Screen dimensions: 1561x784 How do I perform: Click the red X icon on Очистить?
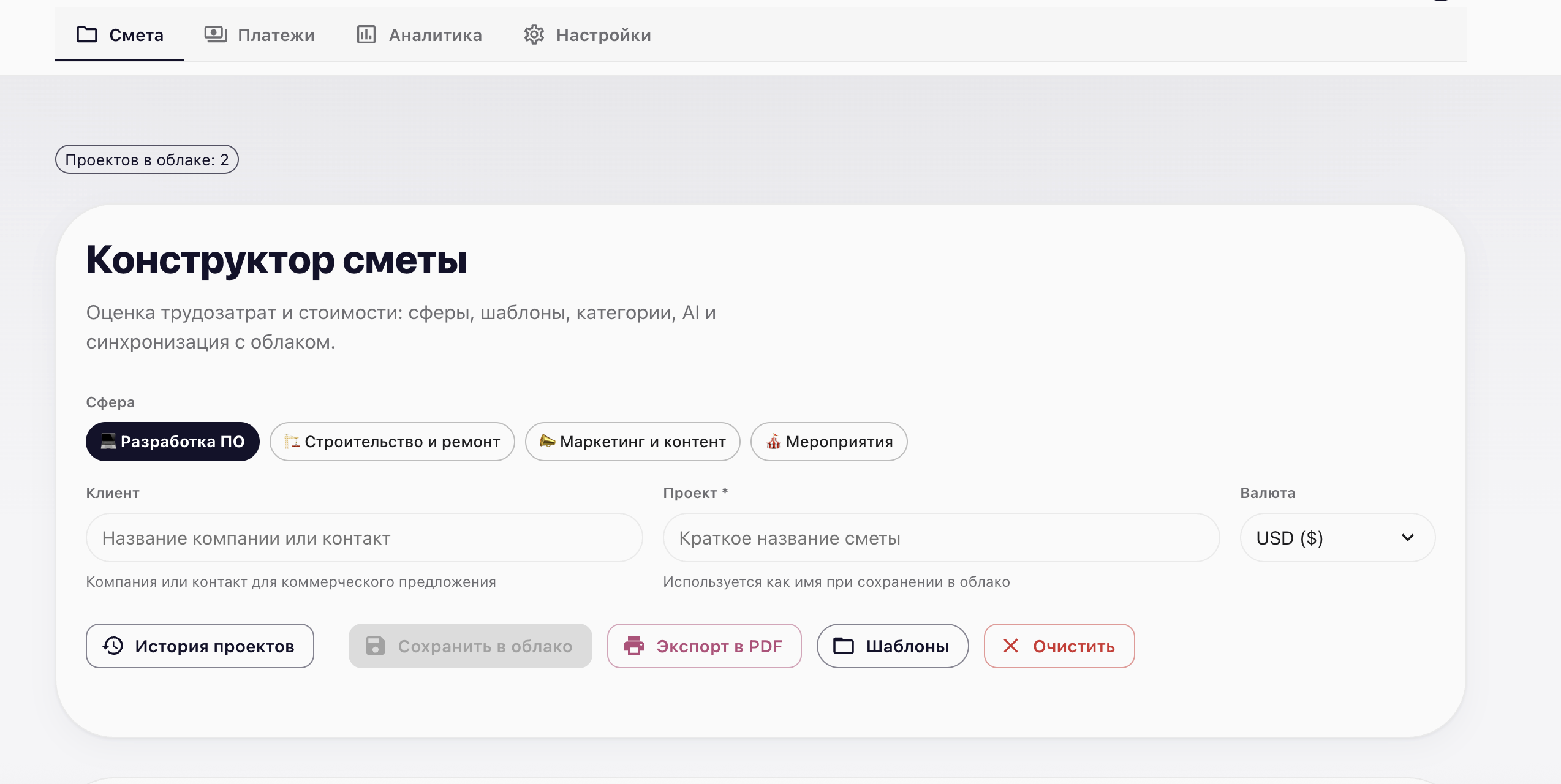1011,646
